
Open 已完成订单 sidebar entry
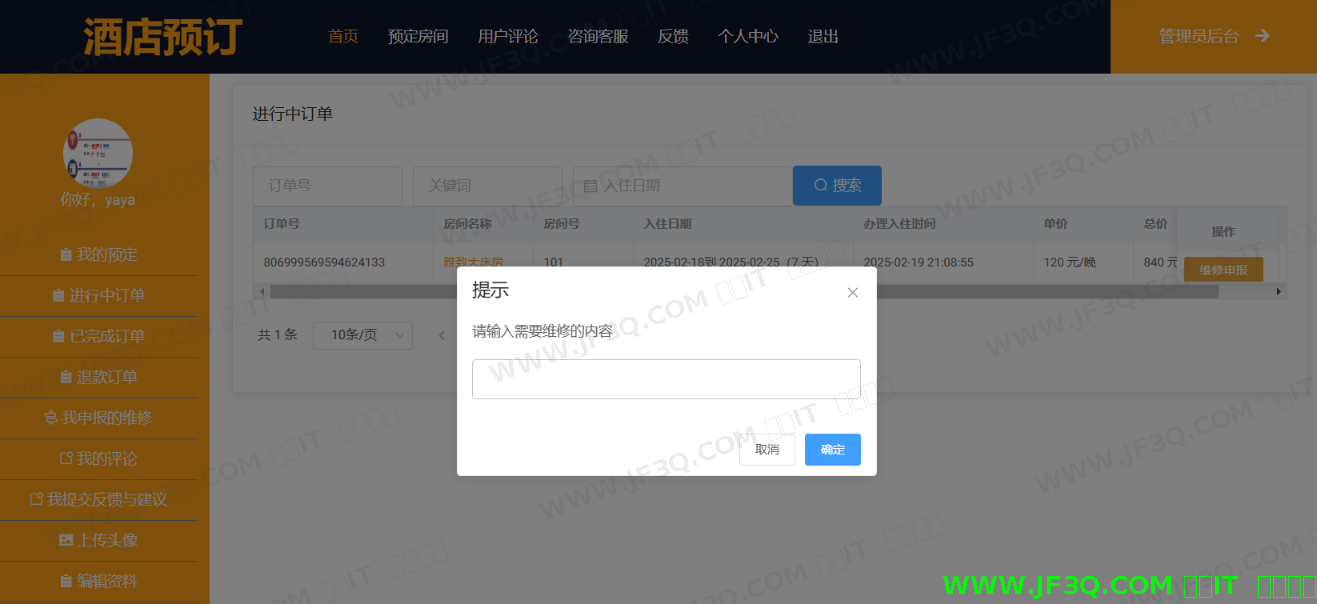99,337
